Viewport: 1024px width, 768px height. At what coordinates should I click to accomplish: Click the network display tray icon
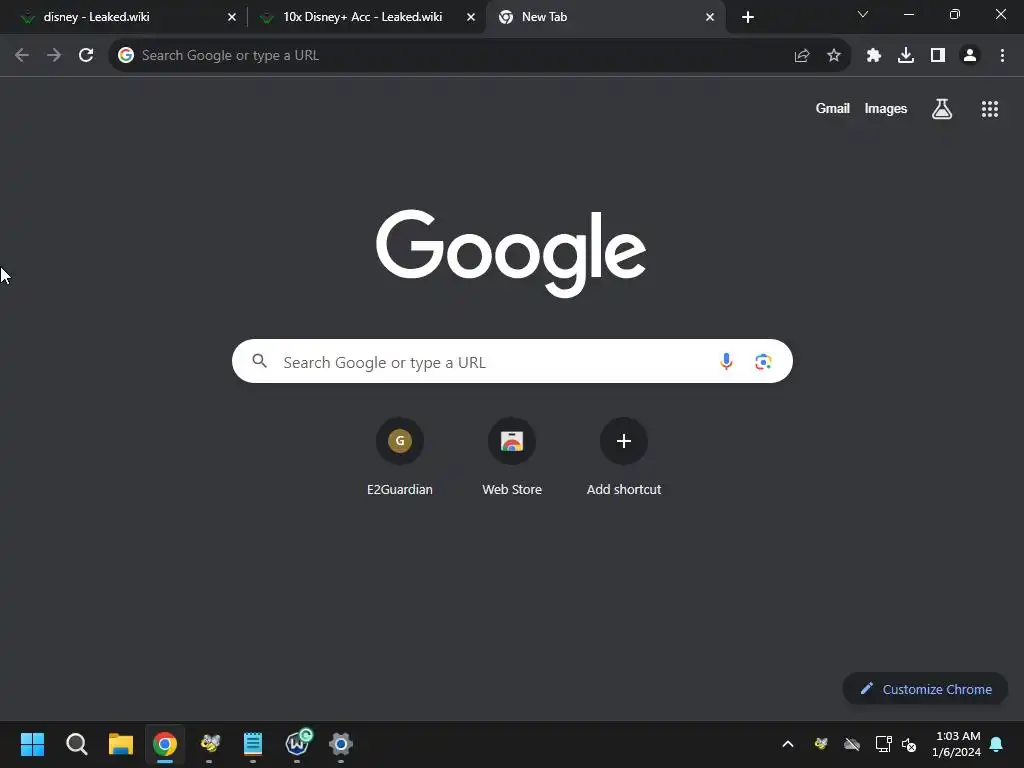pos(883,744)
